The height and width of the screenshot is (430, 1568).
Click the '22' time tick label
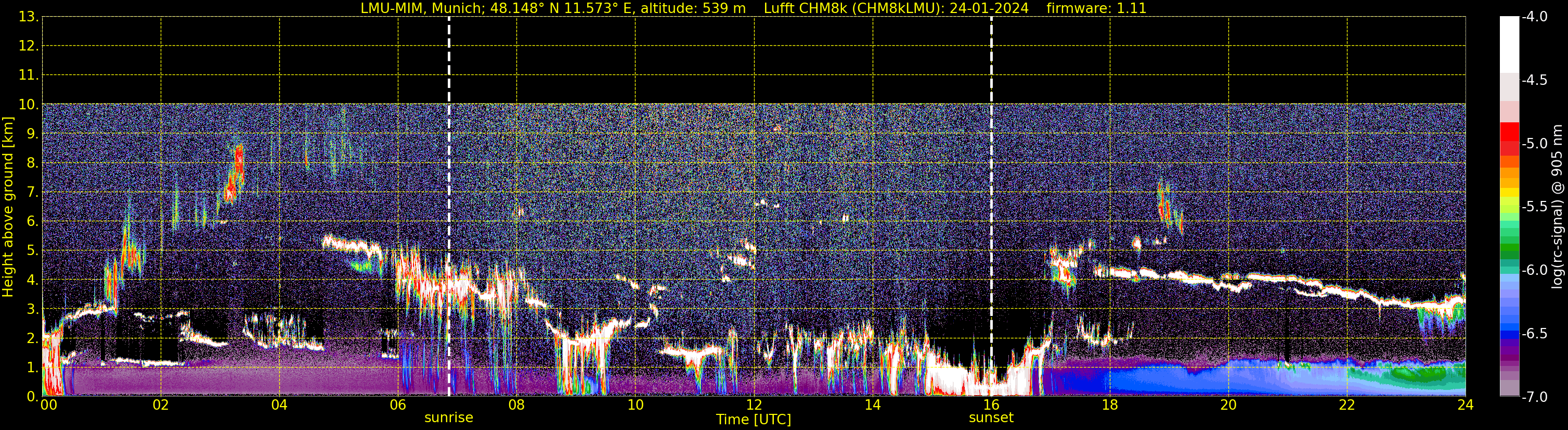[1347, 405]
